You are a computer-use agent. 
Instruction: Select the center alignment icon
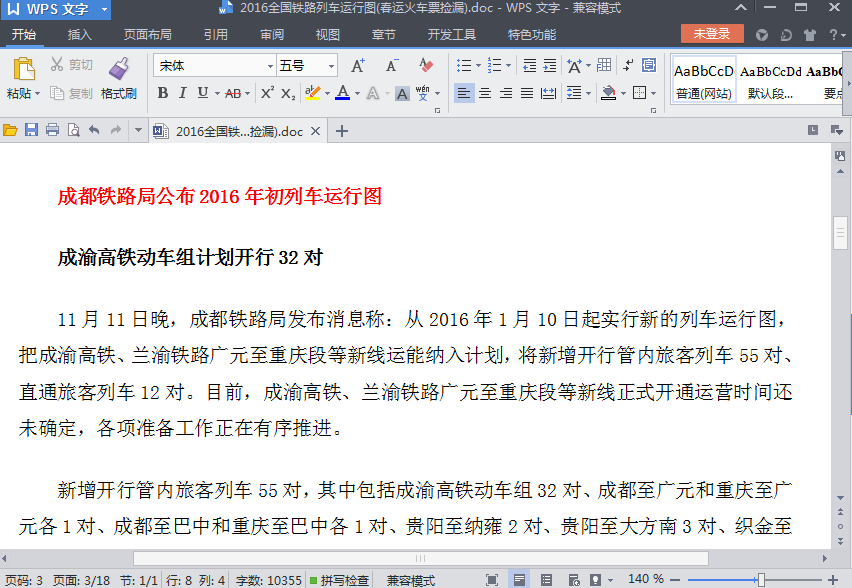click(485, 93)
